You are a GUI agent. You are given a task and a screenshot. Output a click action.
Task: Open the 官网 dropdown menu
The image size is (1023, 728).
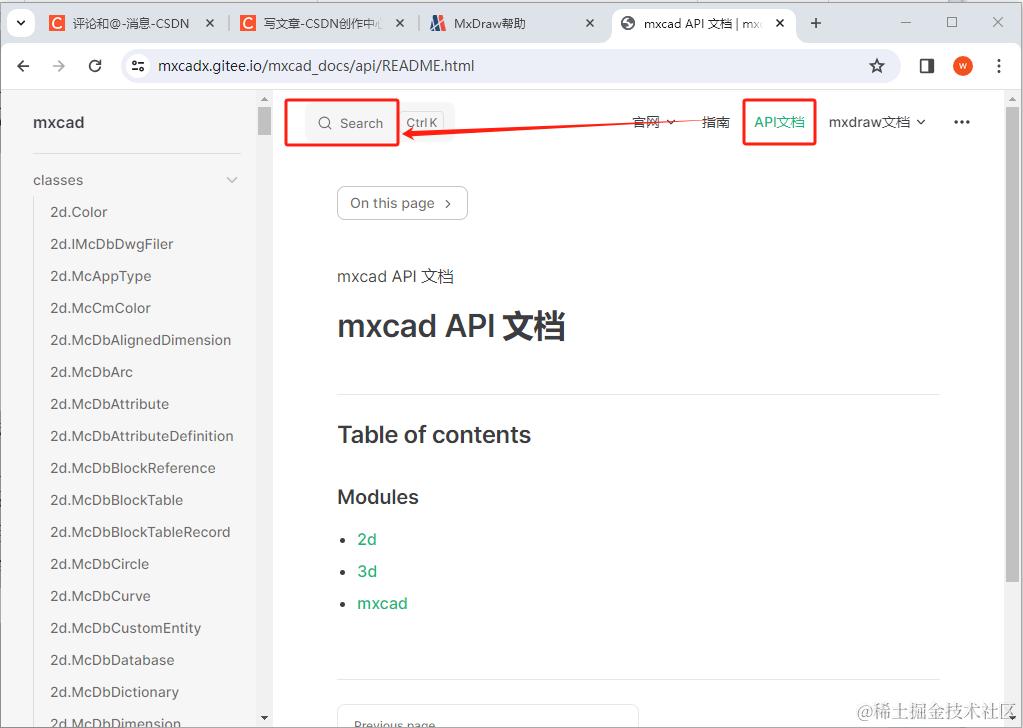pyautogui.click(x=653, y=122)
